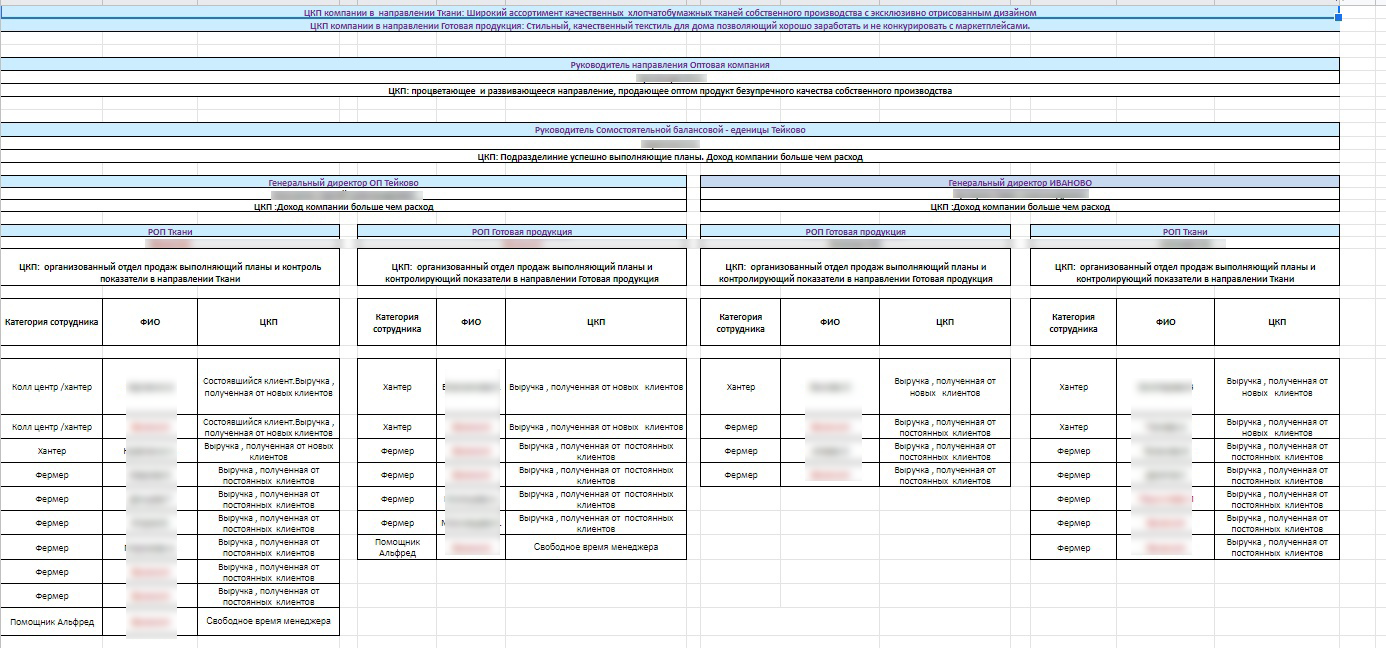This screenshot has height=648, width=1386.
Task: Click 'Категория сотрудника' header in ИВАНОВО Ткани table
Action: point(1073,322)
